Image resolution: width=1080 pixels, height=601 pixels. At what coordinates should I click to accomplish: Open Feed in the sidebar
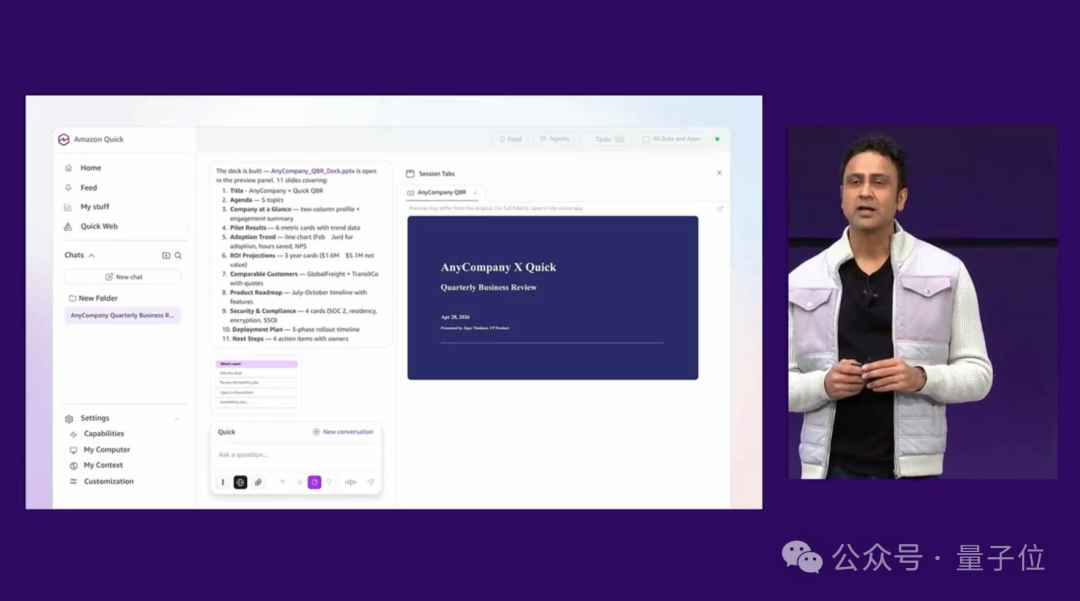coord(88,187)
